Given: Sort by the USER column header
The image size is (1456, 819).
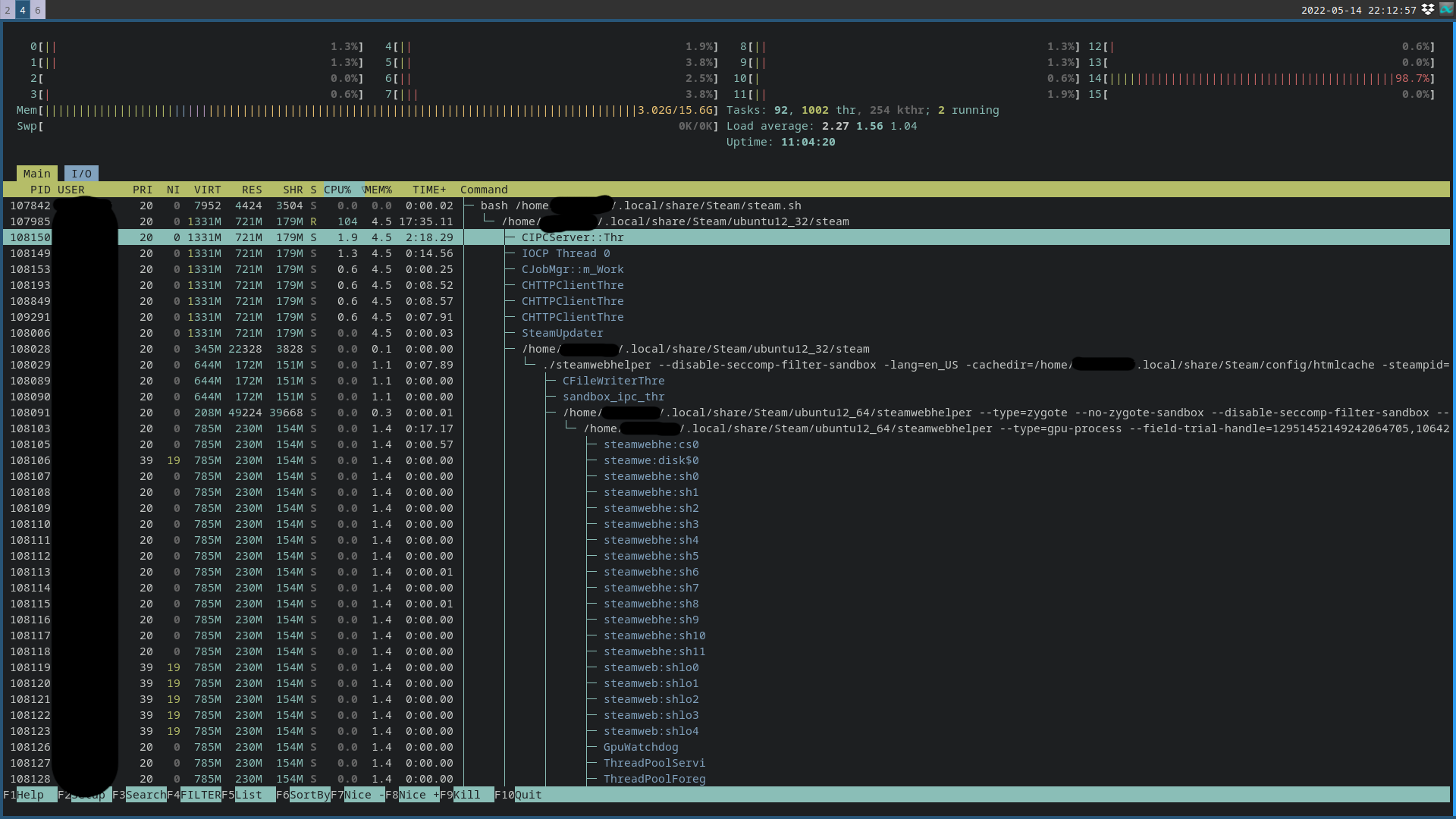Looking at the screenshot, I should tap(71, 190).
